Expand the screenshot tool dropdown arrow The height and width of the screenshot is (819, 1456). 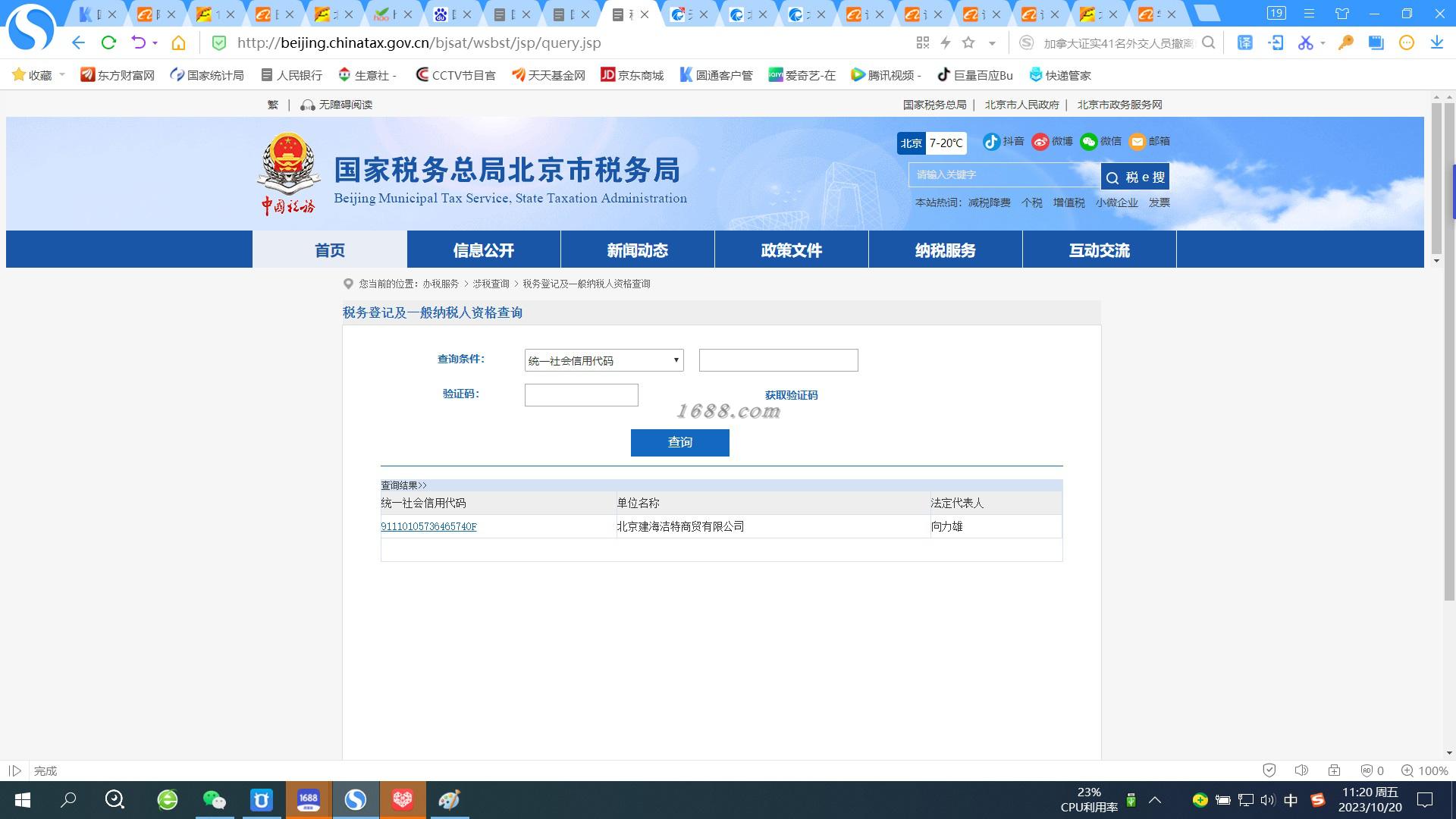point(1323,43)
